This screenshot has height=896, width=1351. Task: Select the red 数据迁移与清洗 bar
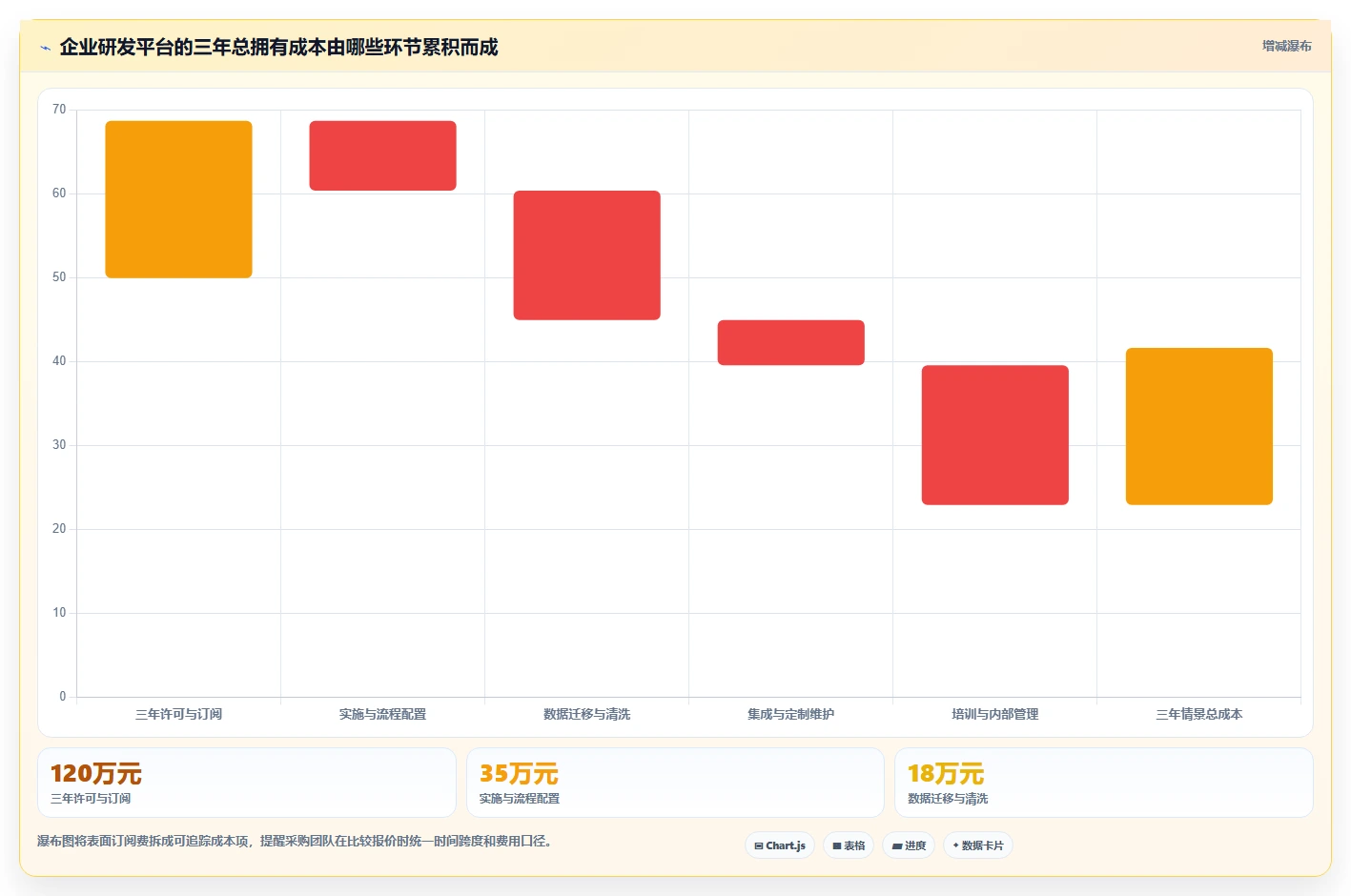[586, 255]
